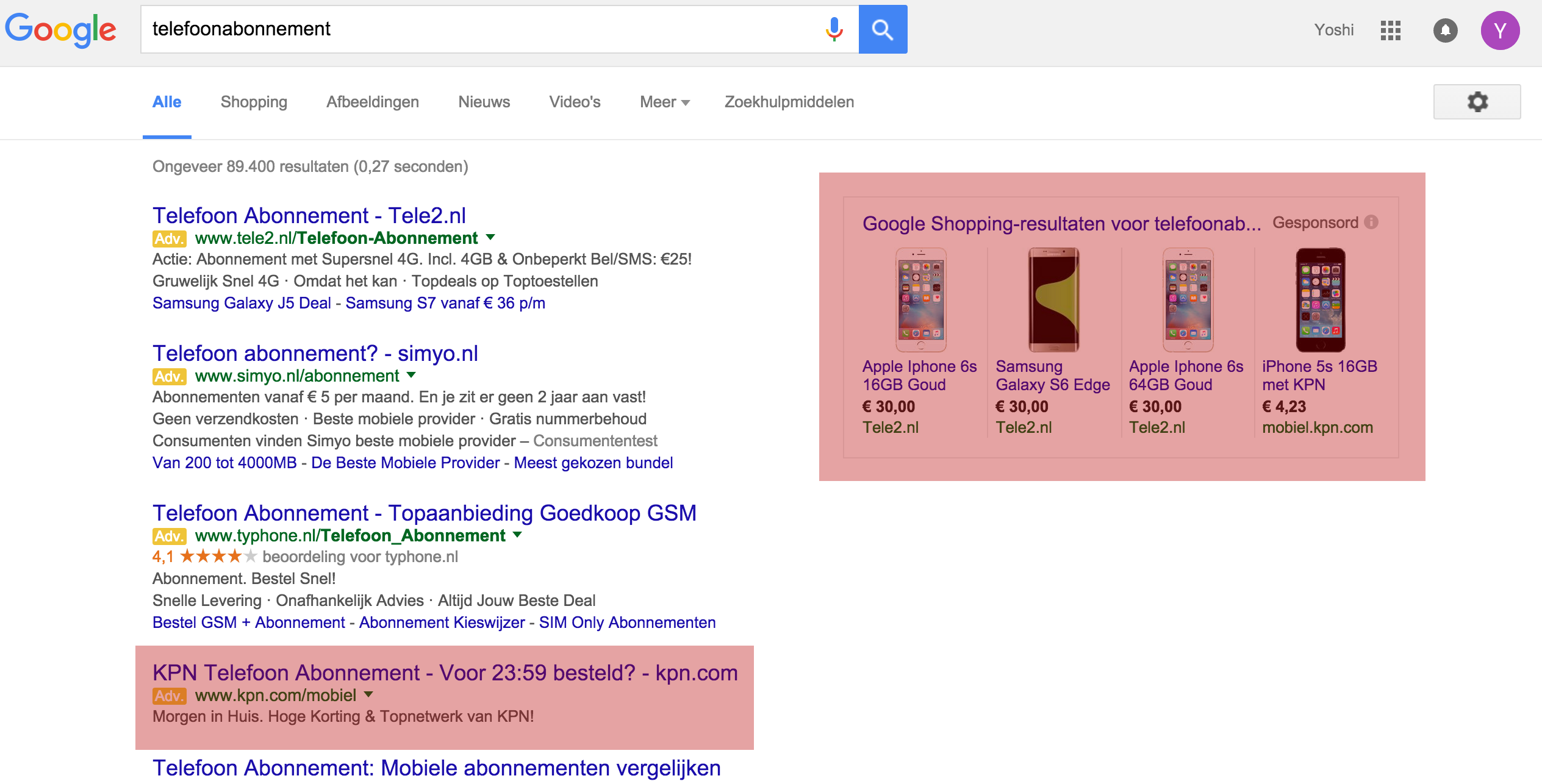Click the Gesponsord info icon
This screenshot has width=1542, height=784.
pyautogui.click(x=1371, y=222)
